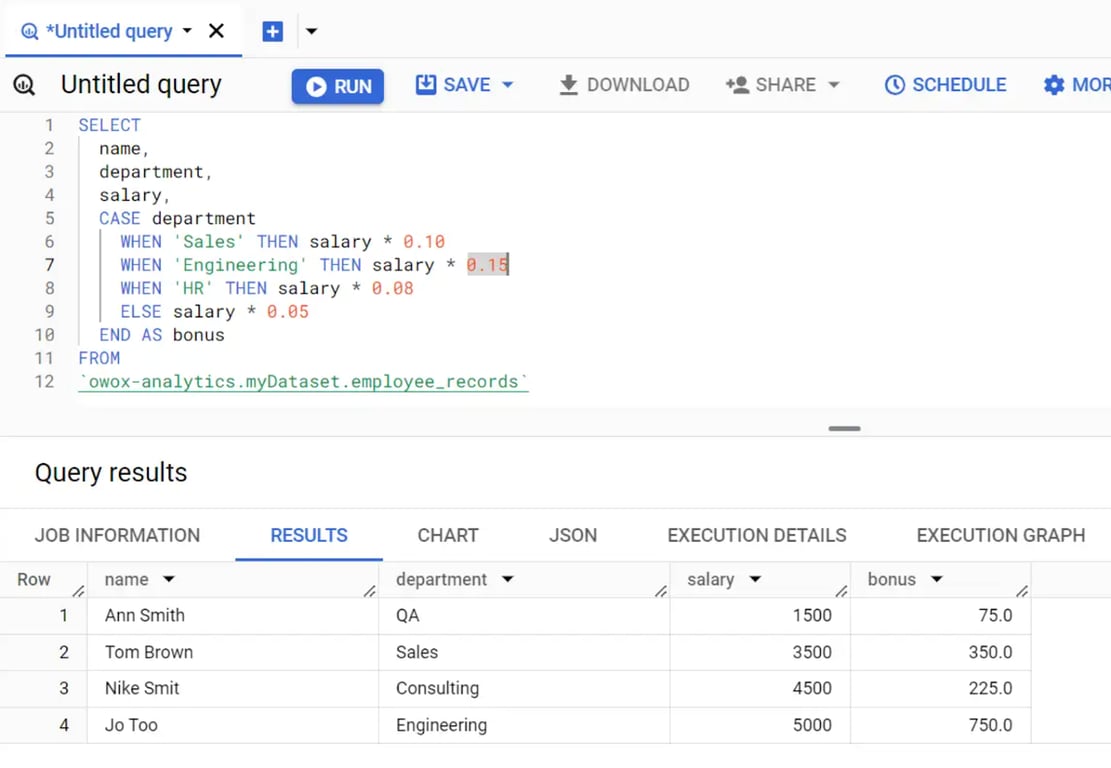Run the query
1111x768 pixels.
click(x=338, y=86)
